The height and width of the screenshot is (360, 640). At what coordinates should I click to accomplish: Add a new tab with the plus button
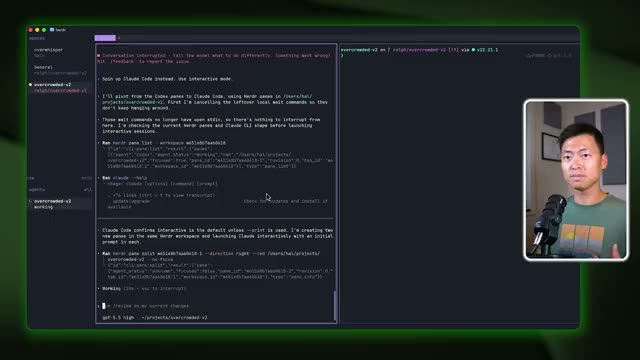119,38
